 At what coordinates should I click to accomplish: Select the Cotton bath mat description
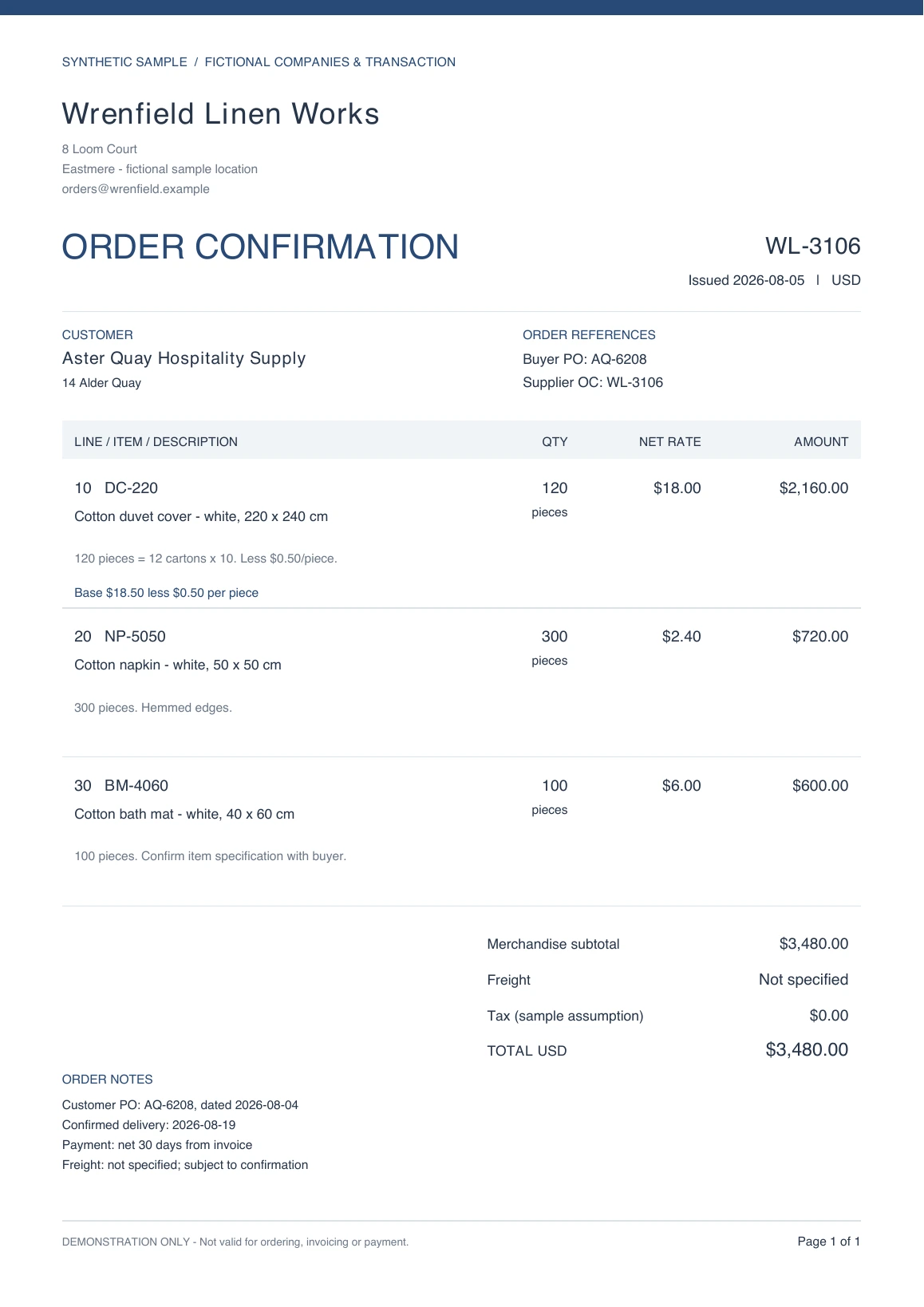(x=184, y=814)
